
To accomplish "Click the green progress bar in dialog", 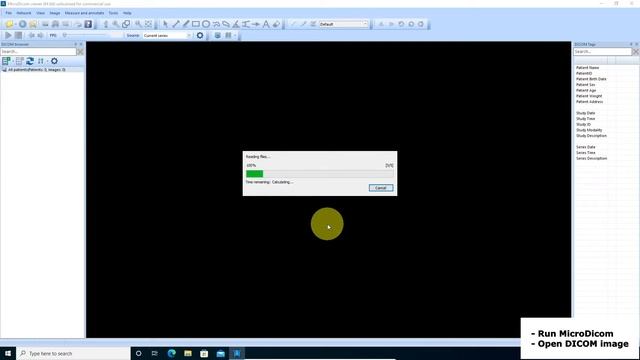I will click(255, 174).
